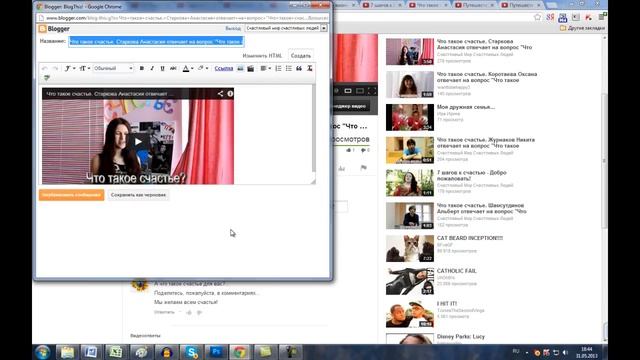
Task: Switch to 'Что такое' Chrome tab
Action: [x=427, y=5]
